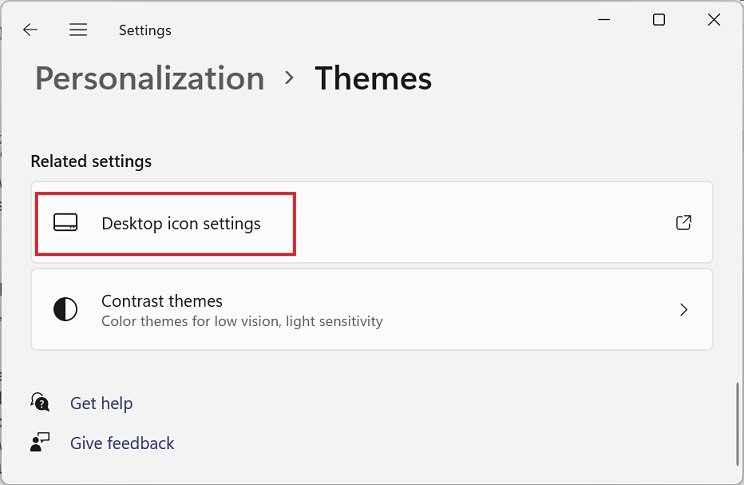Click the Desktop icon settings monitor icon

(x=65, y=223)
